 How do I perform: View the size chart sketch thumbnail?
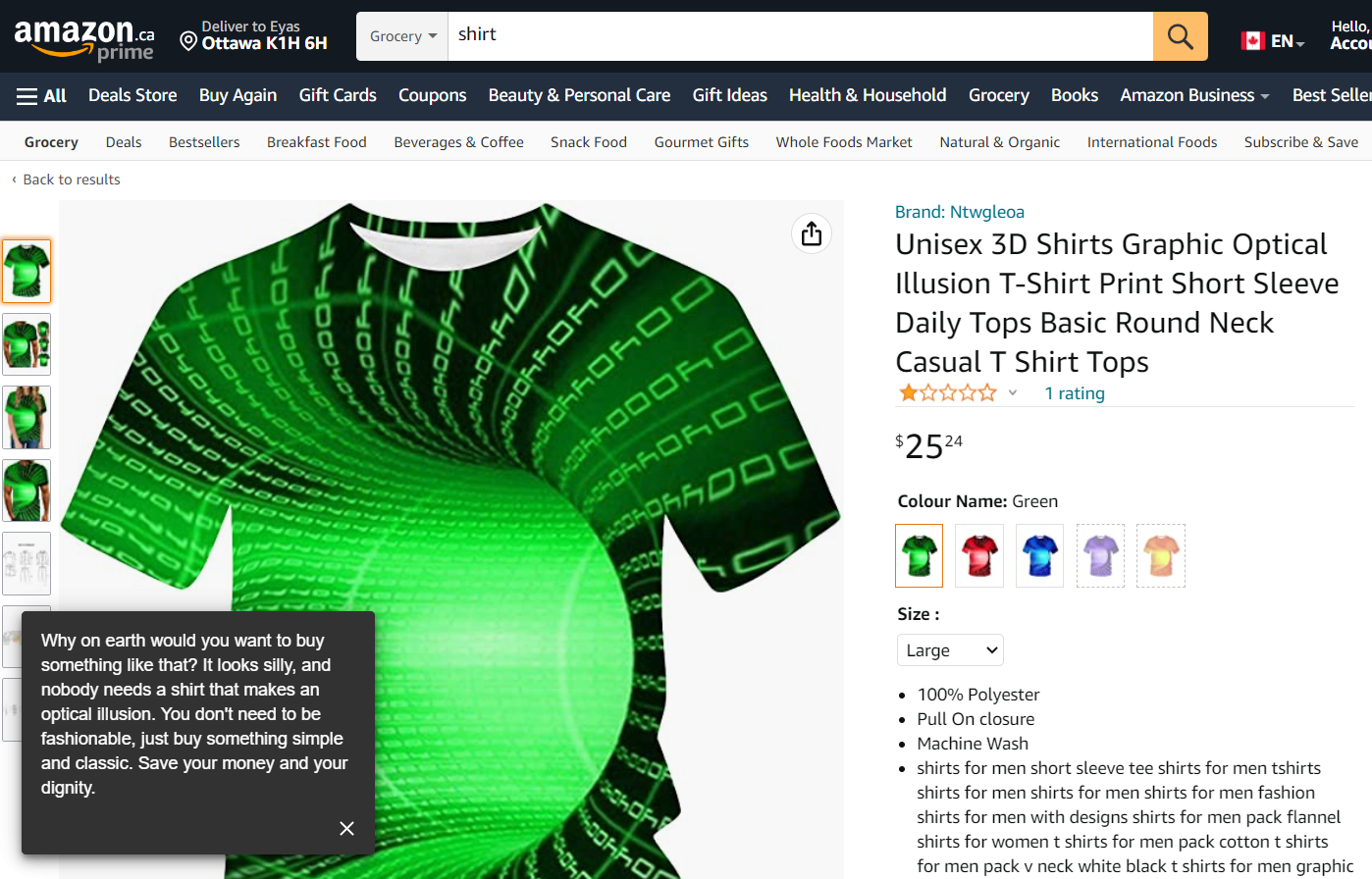click(26, 564)
